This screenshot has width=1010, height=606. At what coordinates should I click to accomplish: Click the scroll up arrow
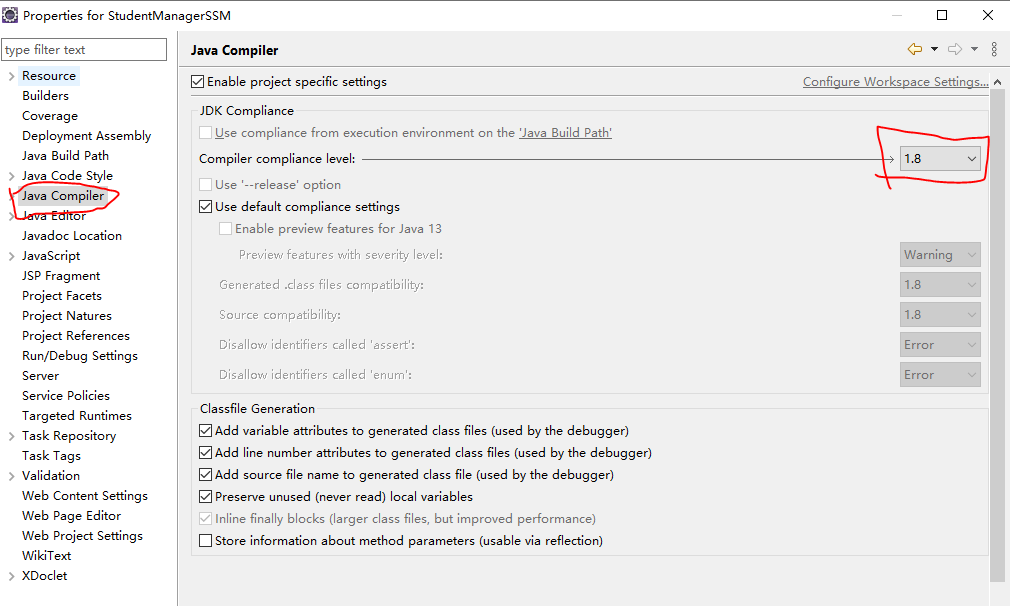click(997, 82)
